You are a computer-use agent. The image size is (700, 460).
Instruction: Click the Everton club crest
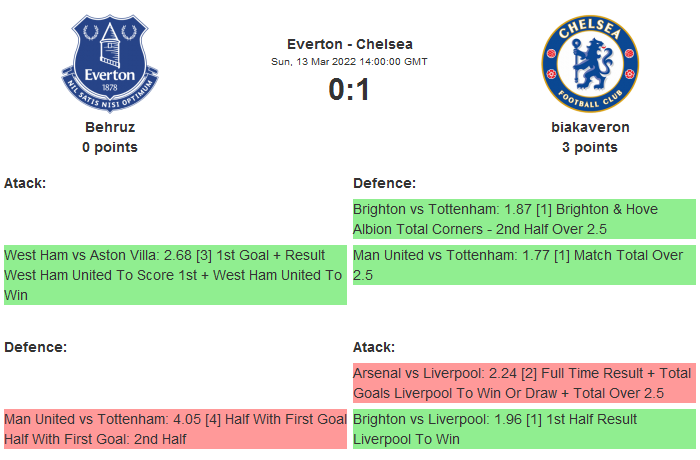point(110,63)
